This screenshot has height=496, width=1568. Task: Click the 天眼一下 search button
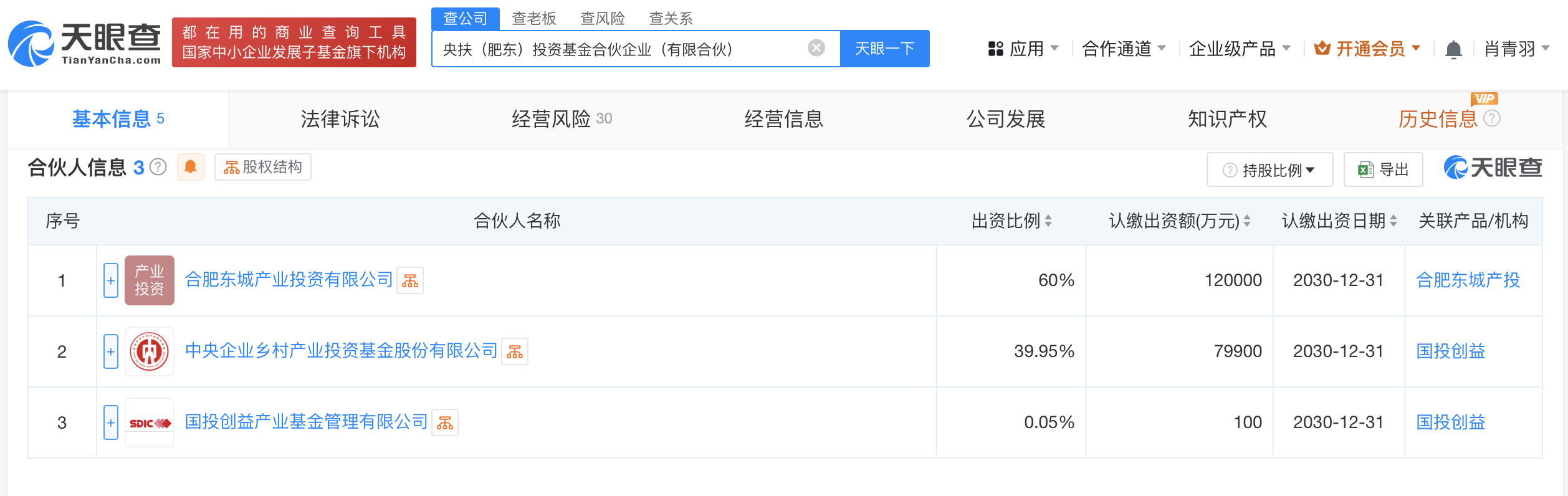click(x=884, y=49)
